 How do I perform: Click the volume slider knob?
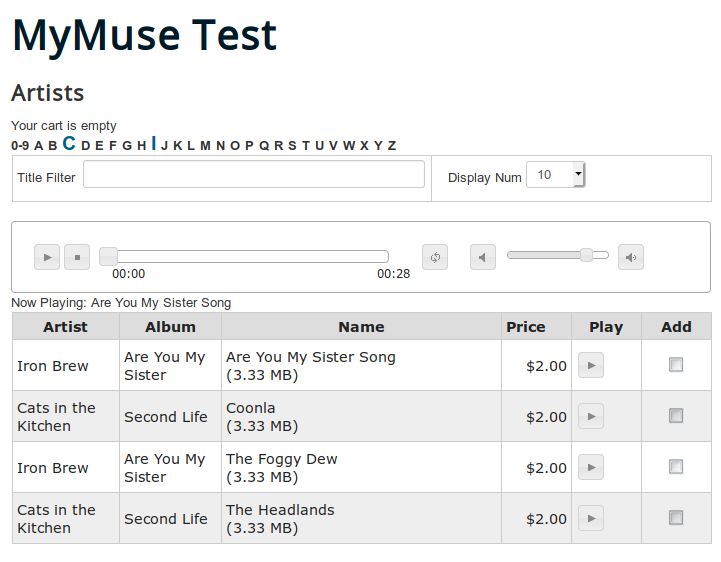coord(586,255)
